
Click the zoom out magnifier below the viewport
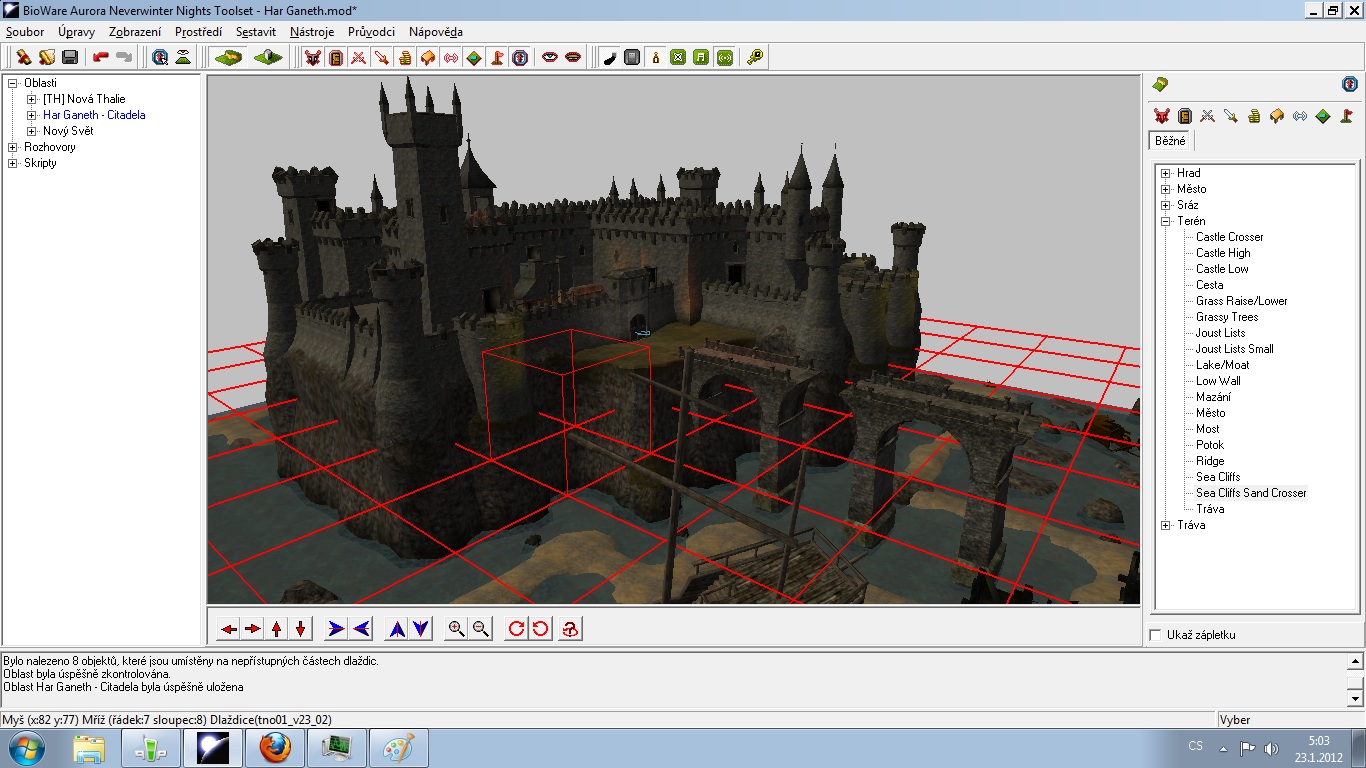(481, 629)
